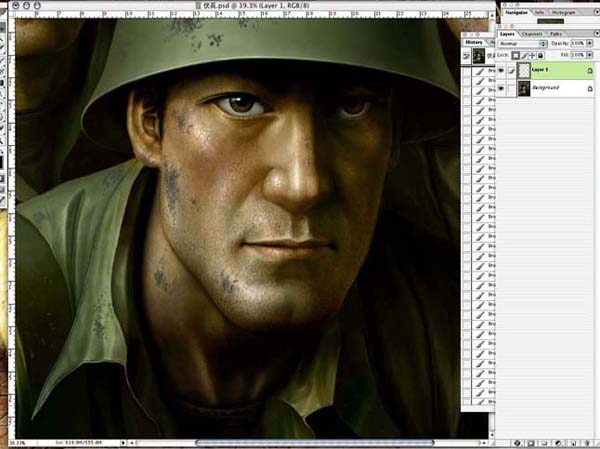
Task: Click the Background layer thumbnail
Action: pyautogui.click(x=523, y=88)
